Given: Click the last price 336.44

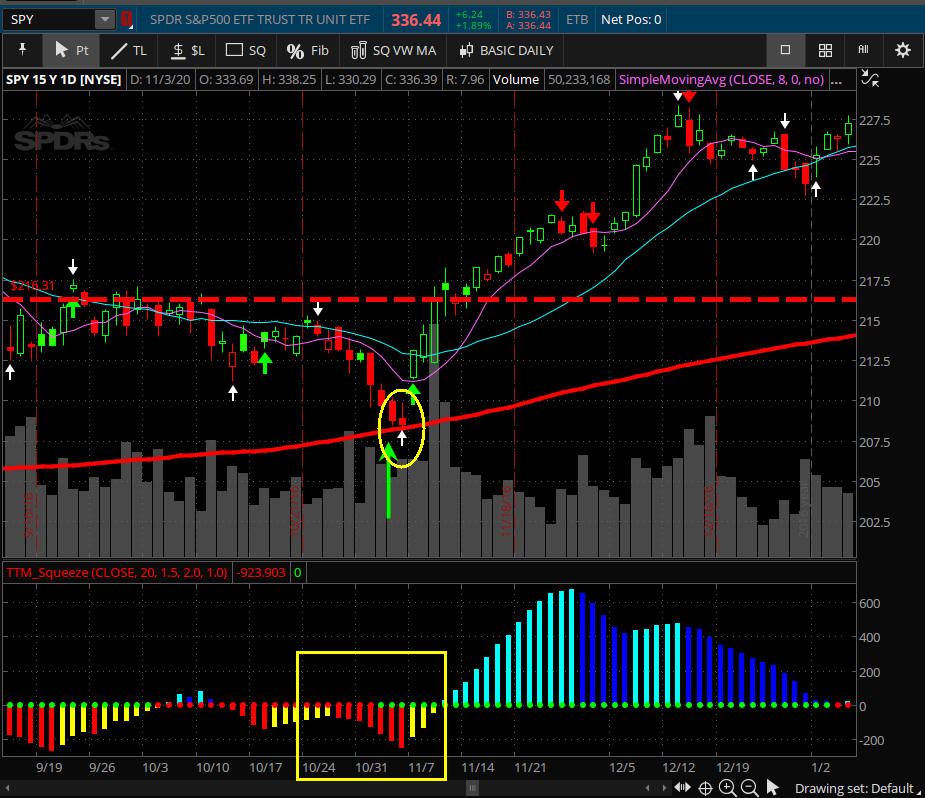Looking at the screenshot, I should pos(416,20).
